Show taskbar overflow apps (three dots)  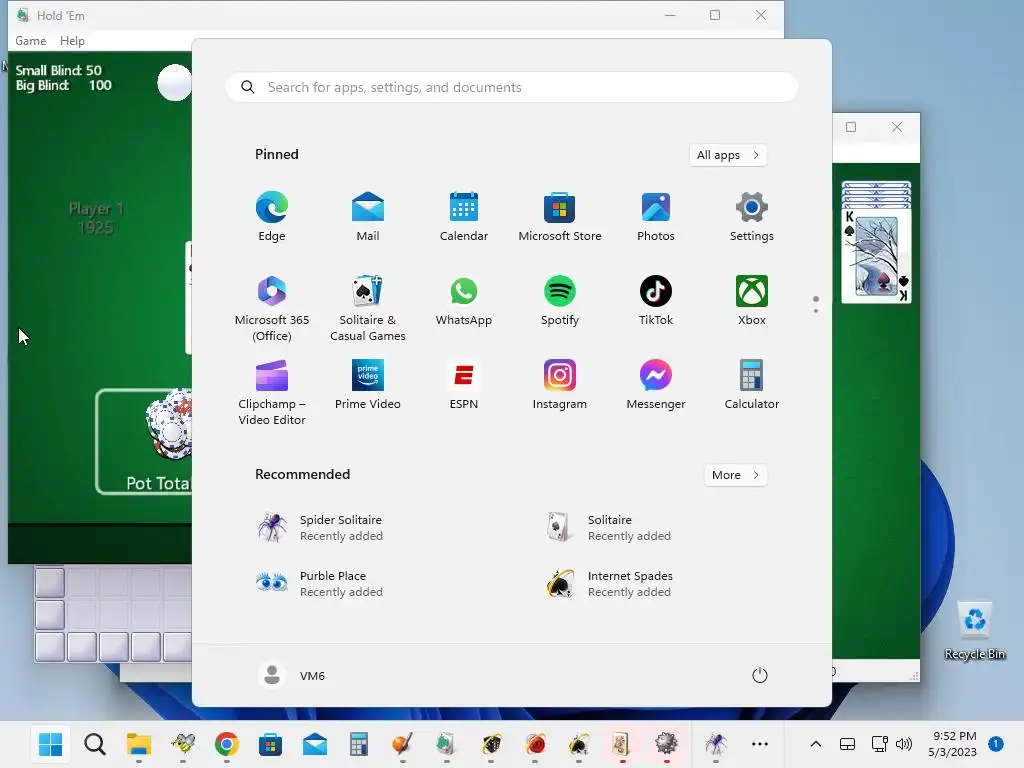tap(760, 744)
